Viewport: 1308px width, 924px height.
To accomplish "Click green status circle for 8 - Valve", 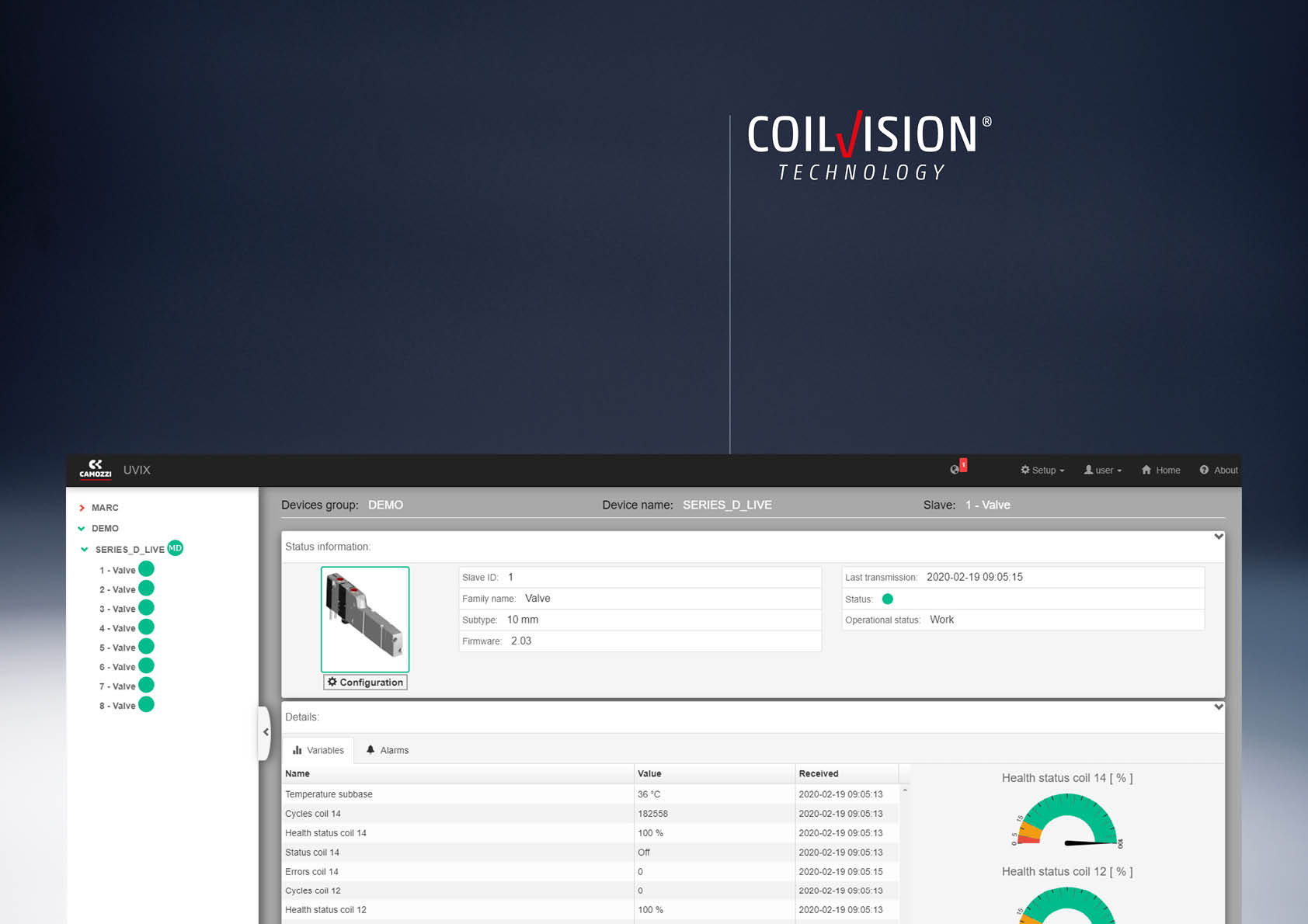I will coord(146,705).
